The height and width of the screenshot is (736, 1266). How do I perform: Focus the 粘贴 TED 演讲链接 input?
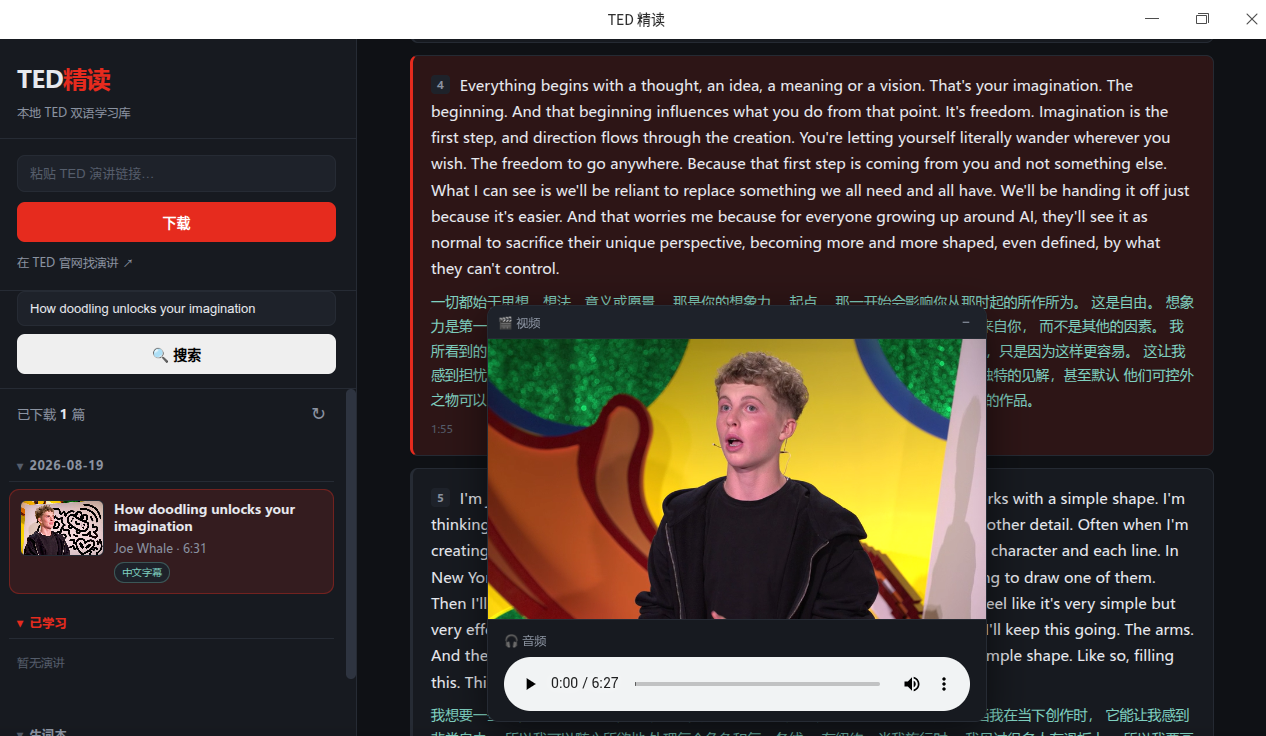tap(176, 173)
